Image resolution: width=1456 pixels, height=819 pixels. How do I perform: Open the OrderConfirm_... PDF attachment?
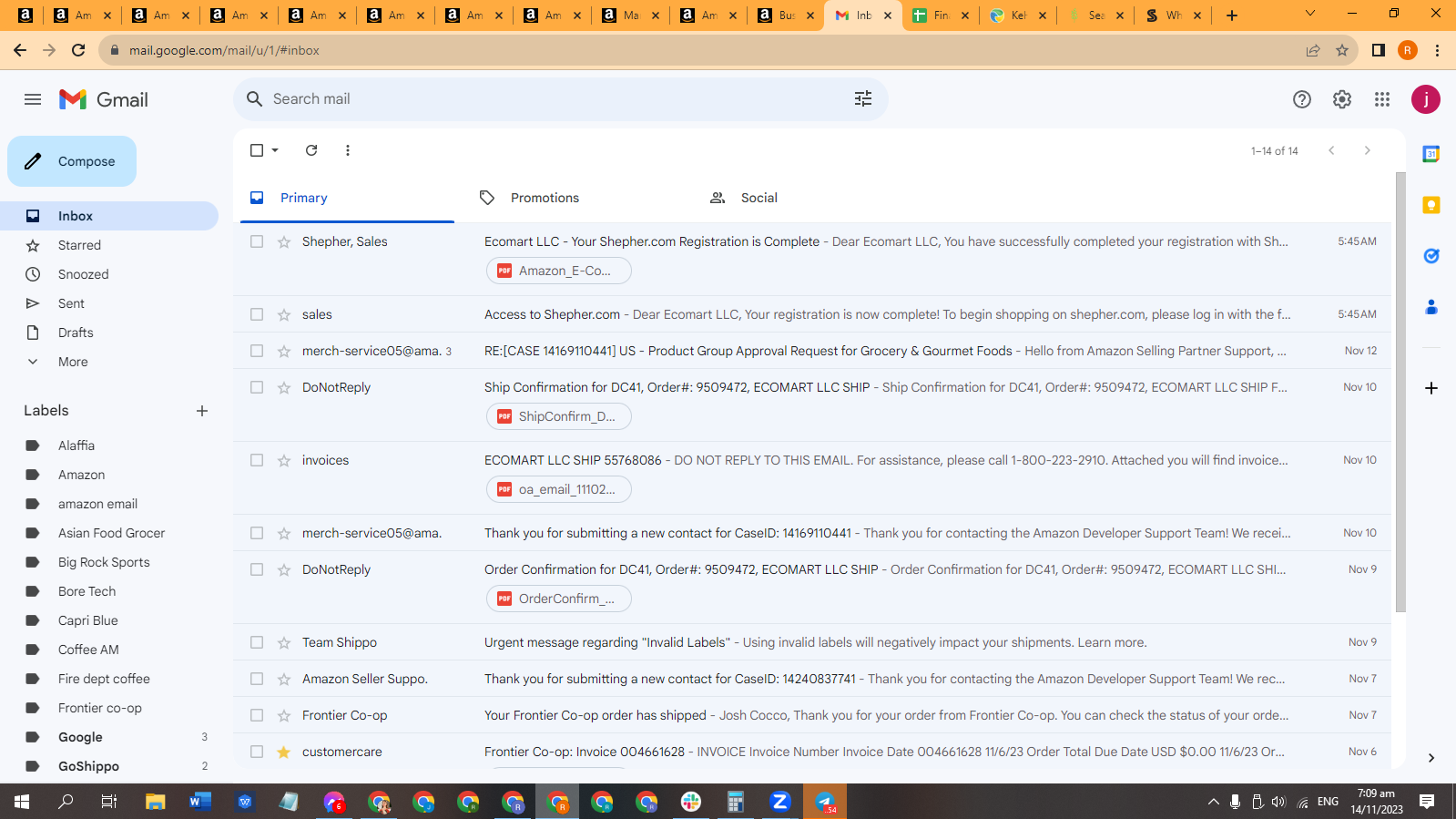[x=559, y=599]
